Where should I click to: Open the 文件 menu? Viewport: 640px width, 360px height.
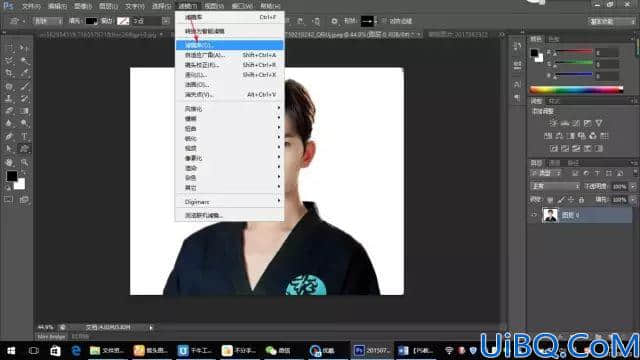(x=31, y=6)
